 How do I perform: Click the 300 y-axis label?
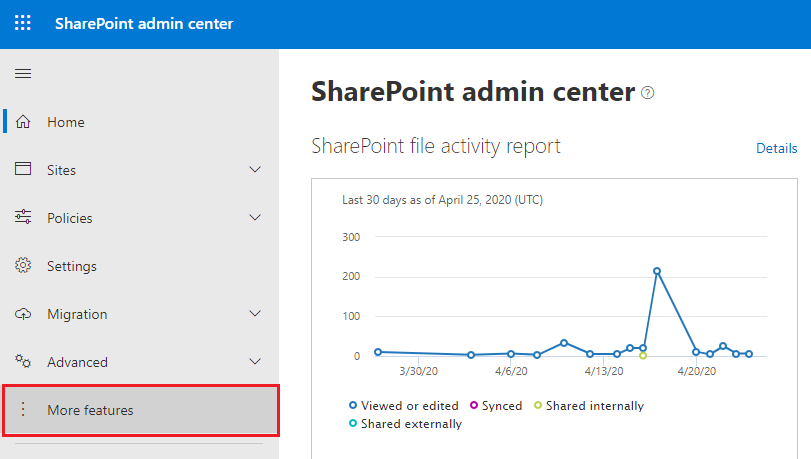pyautogui.click(x=351, y=237)
